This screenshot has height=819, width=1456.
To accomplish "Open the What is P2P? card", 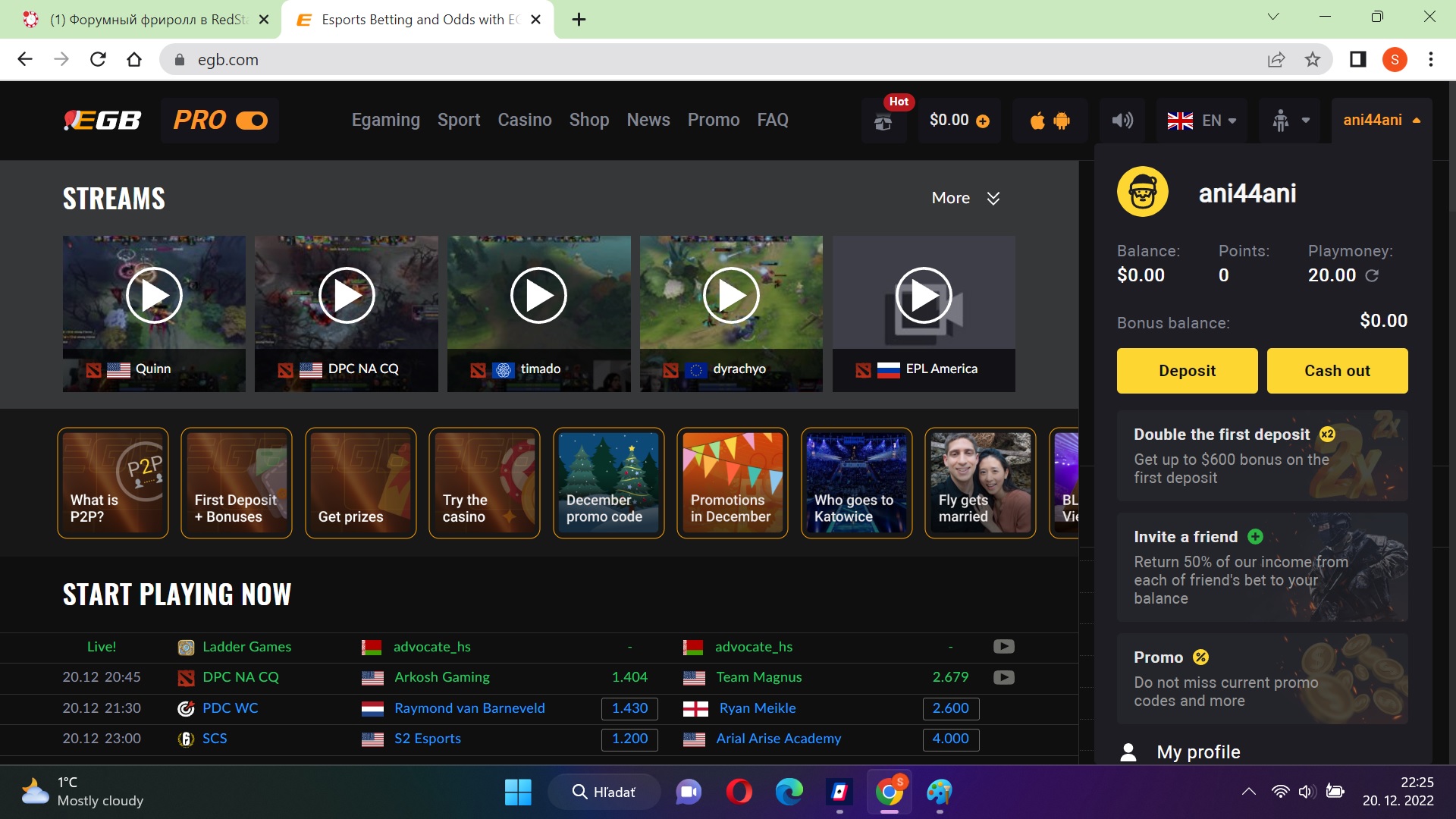I will point(113,483).
